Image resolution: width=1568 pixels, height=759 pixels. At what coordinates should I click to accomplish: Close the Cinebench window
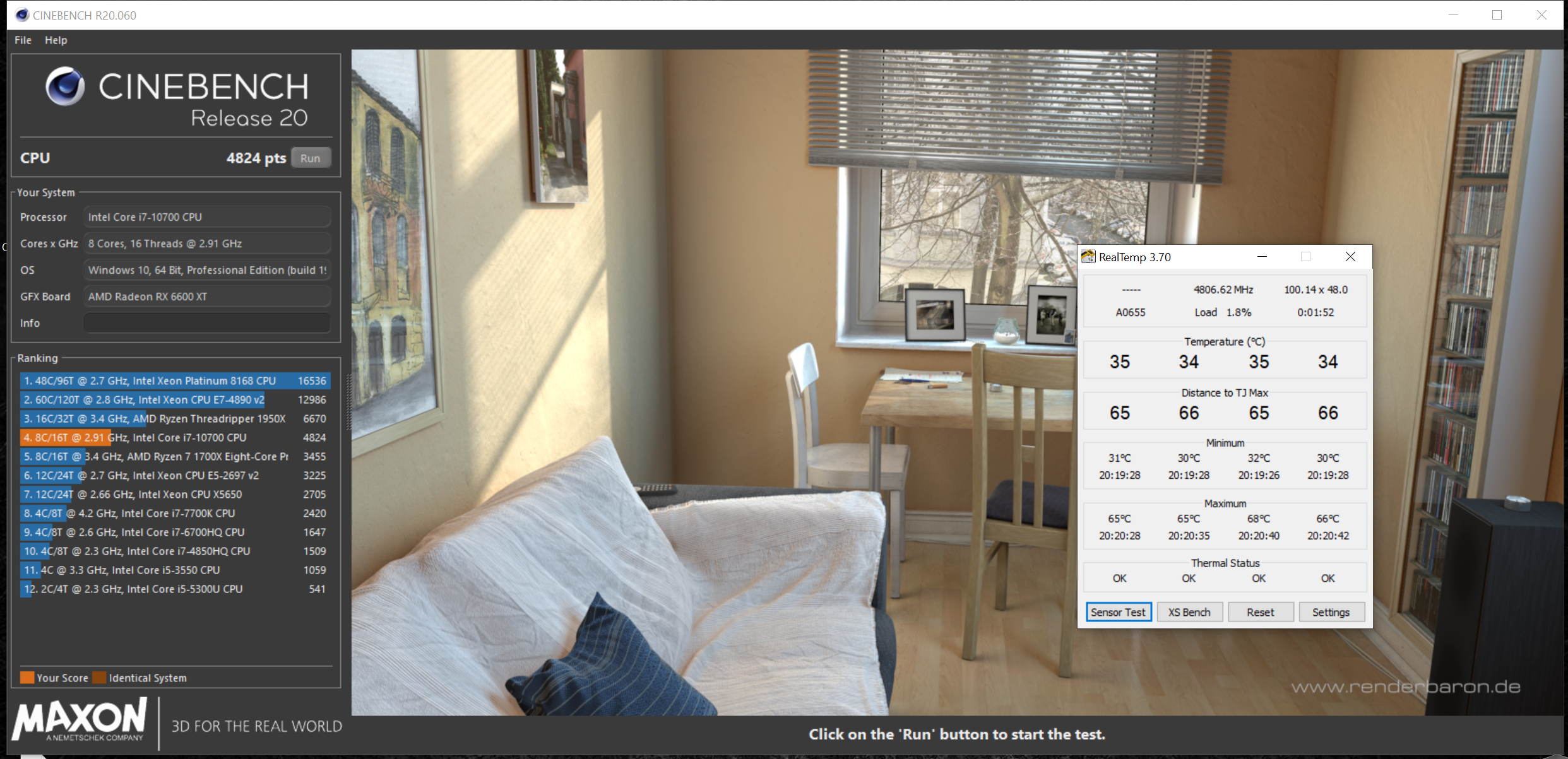[1541, 15]
